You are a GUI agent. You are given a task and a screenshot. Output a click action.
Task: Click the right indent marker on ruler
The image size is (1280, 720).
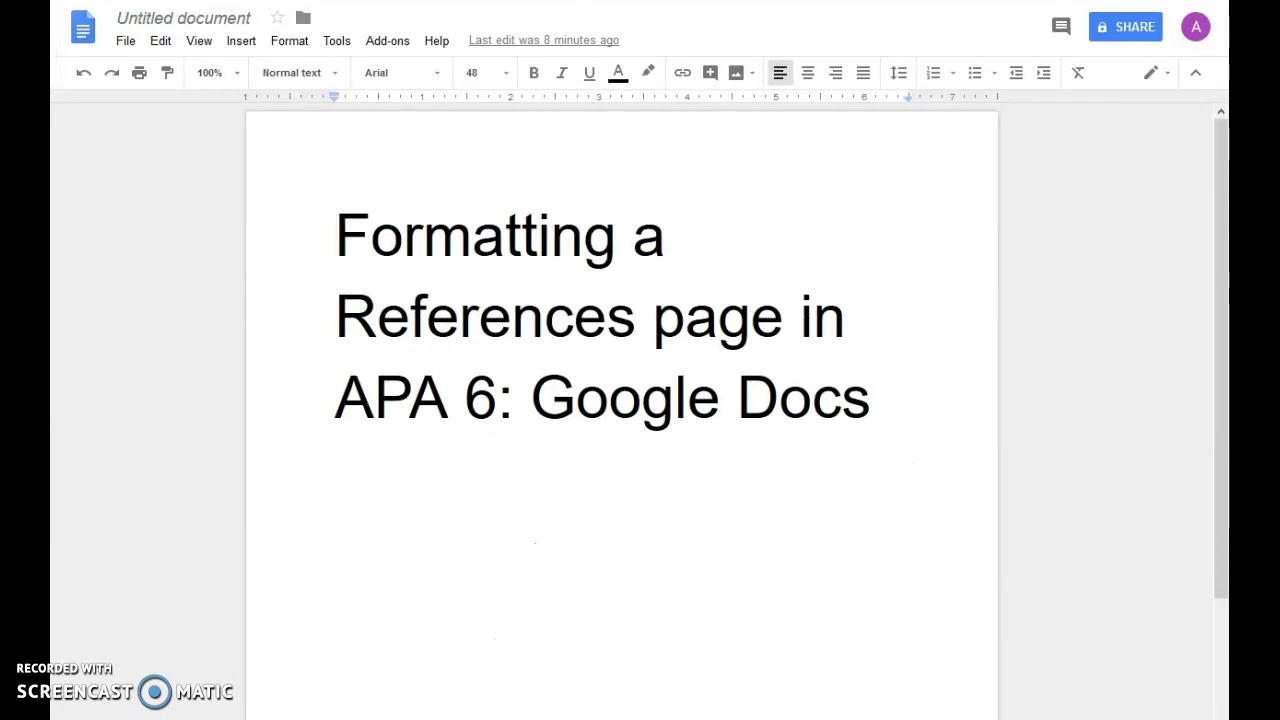tap(908, 97)
